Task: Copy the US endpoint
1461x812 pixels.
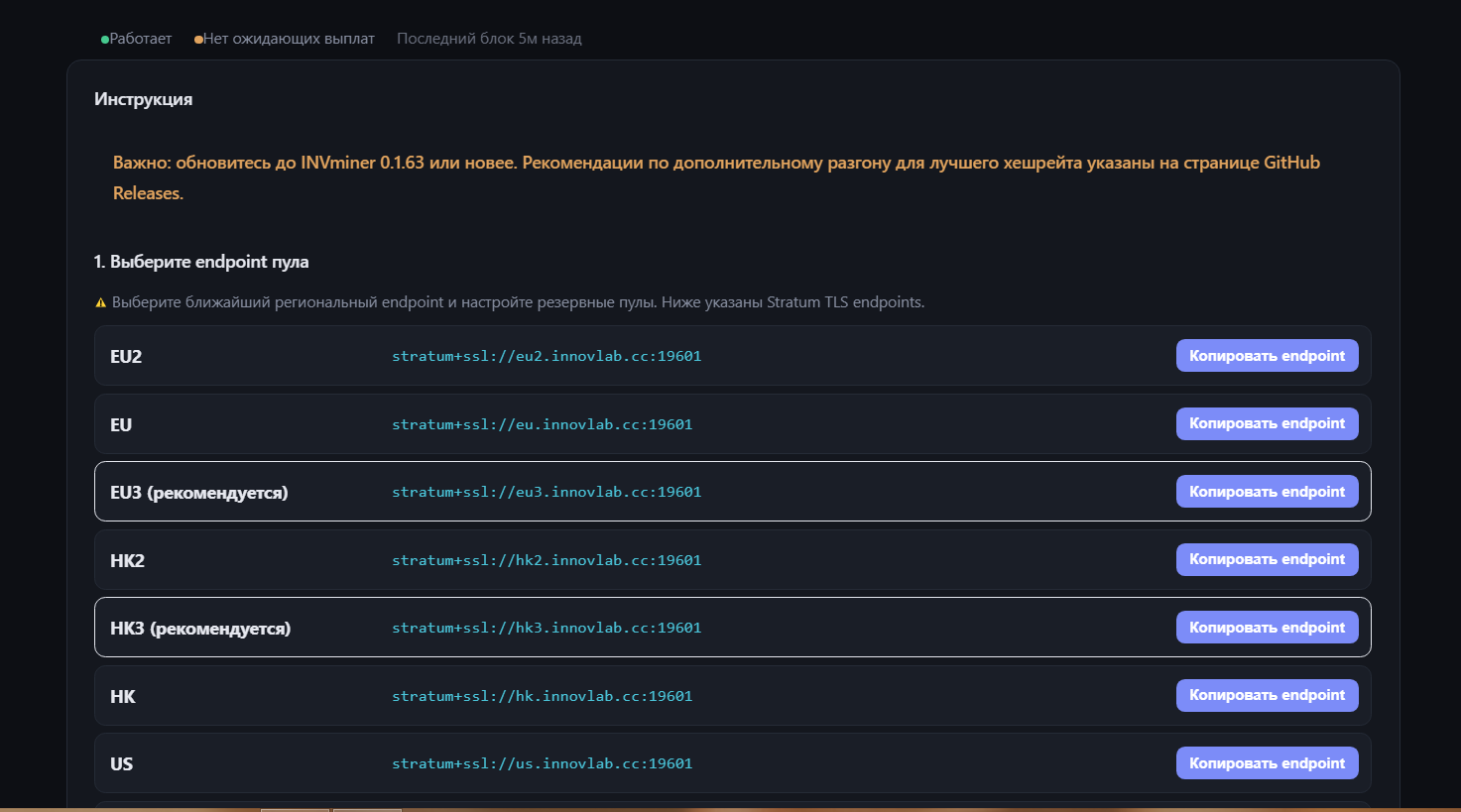Action: pos(1267,763)
